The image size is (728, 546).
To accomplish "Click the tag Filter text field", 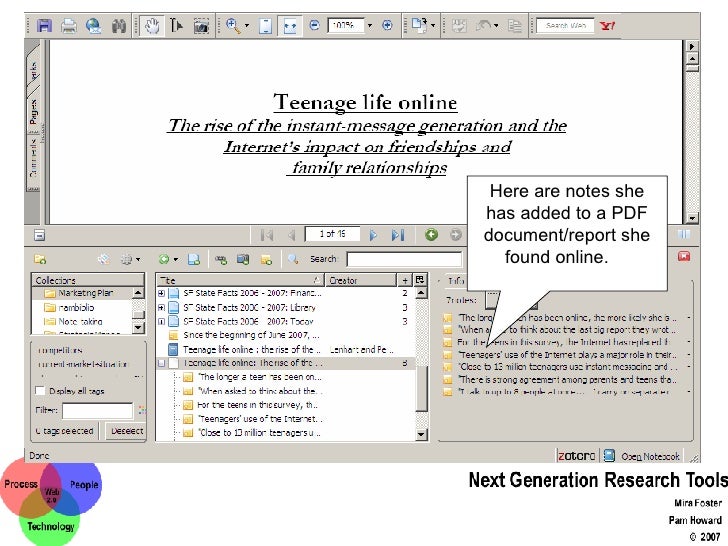I will tap(97, 410).
